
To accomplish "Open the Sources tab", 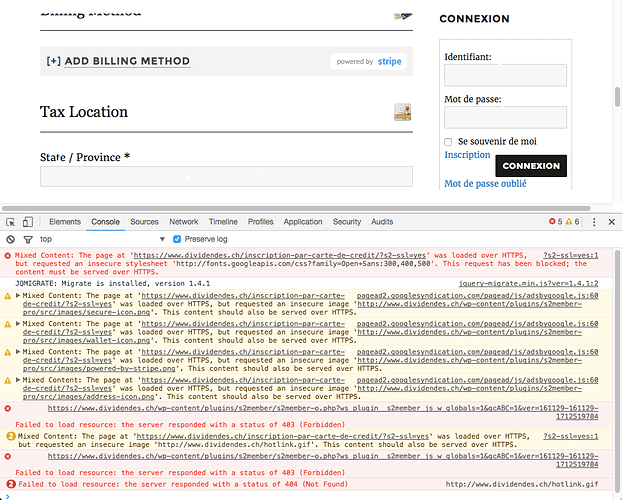I will point(144,222).
